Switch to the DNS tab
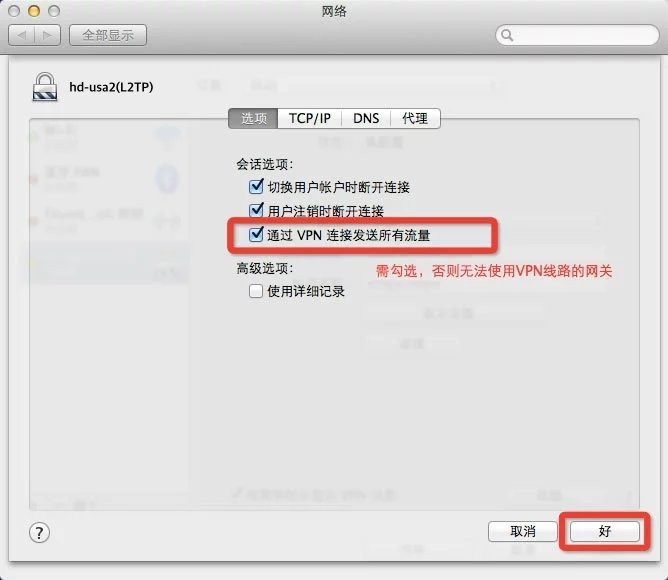The image size is (668, 580). pyautogui.click(x=366, y=118)
